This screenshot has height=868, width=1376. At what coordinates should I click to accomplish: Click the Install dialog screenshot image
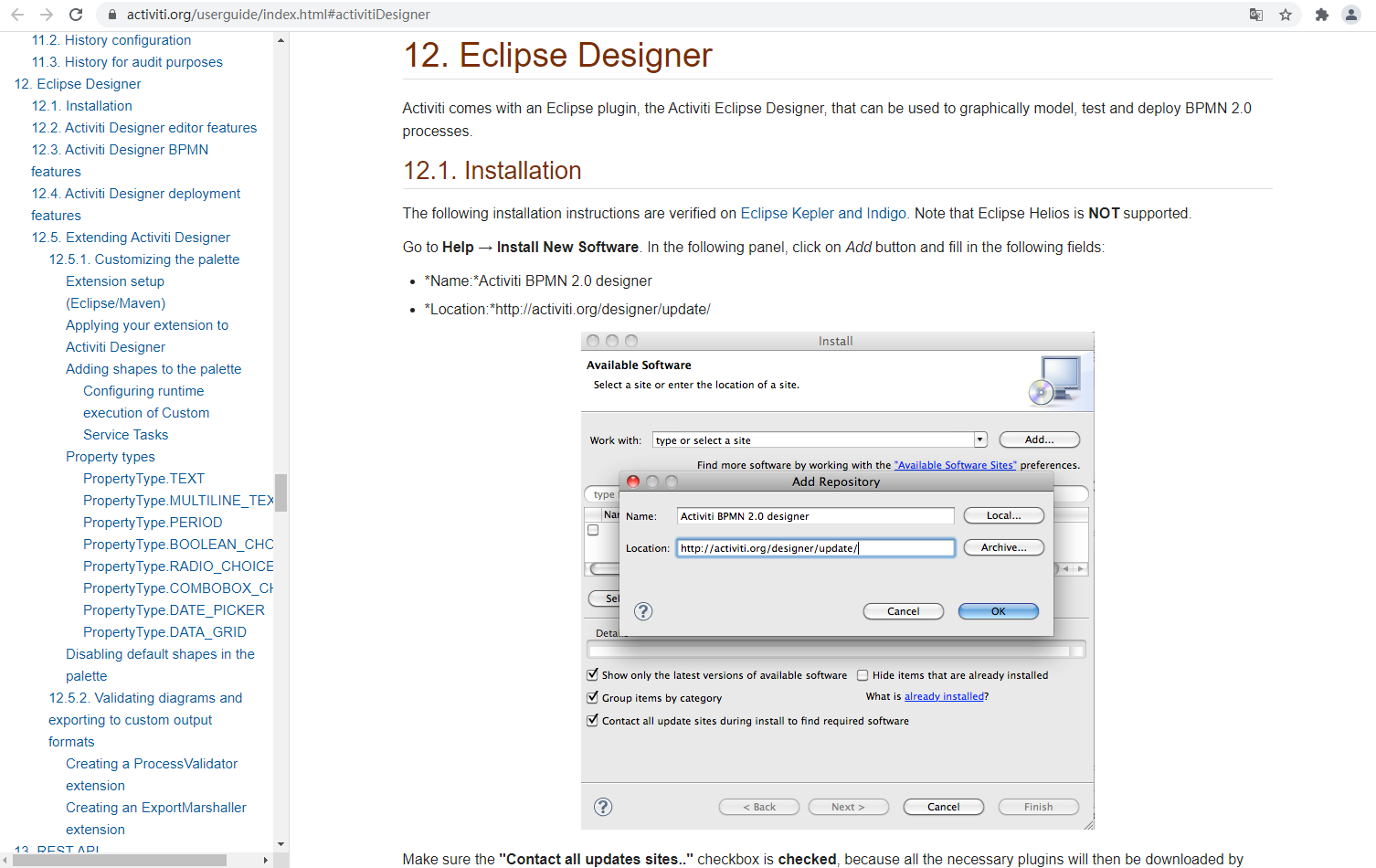click(x=837, y=580)
